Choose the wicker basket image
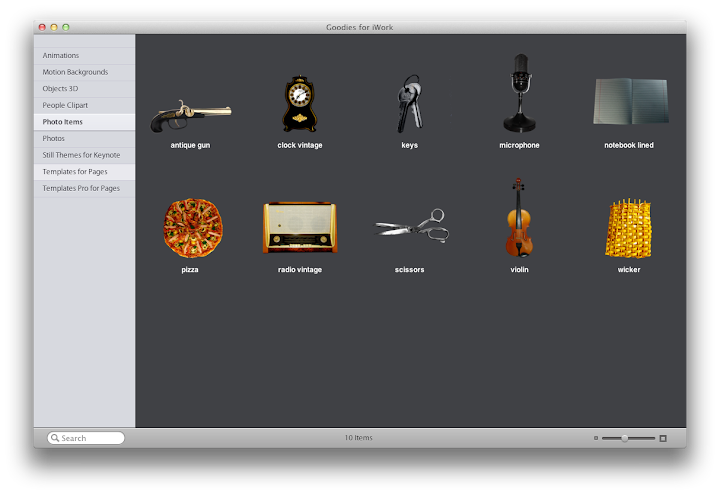The image size is (720, 495). click(629, 228)
